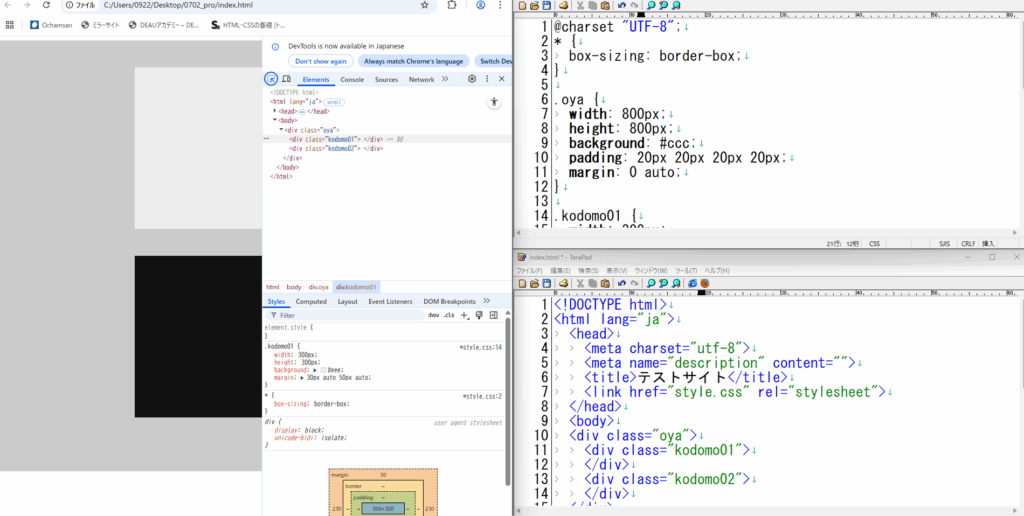Click the undo arrow in lower TeraPad toolbar
This screenshot has width=1024, height=516.
620,283
